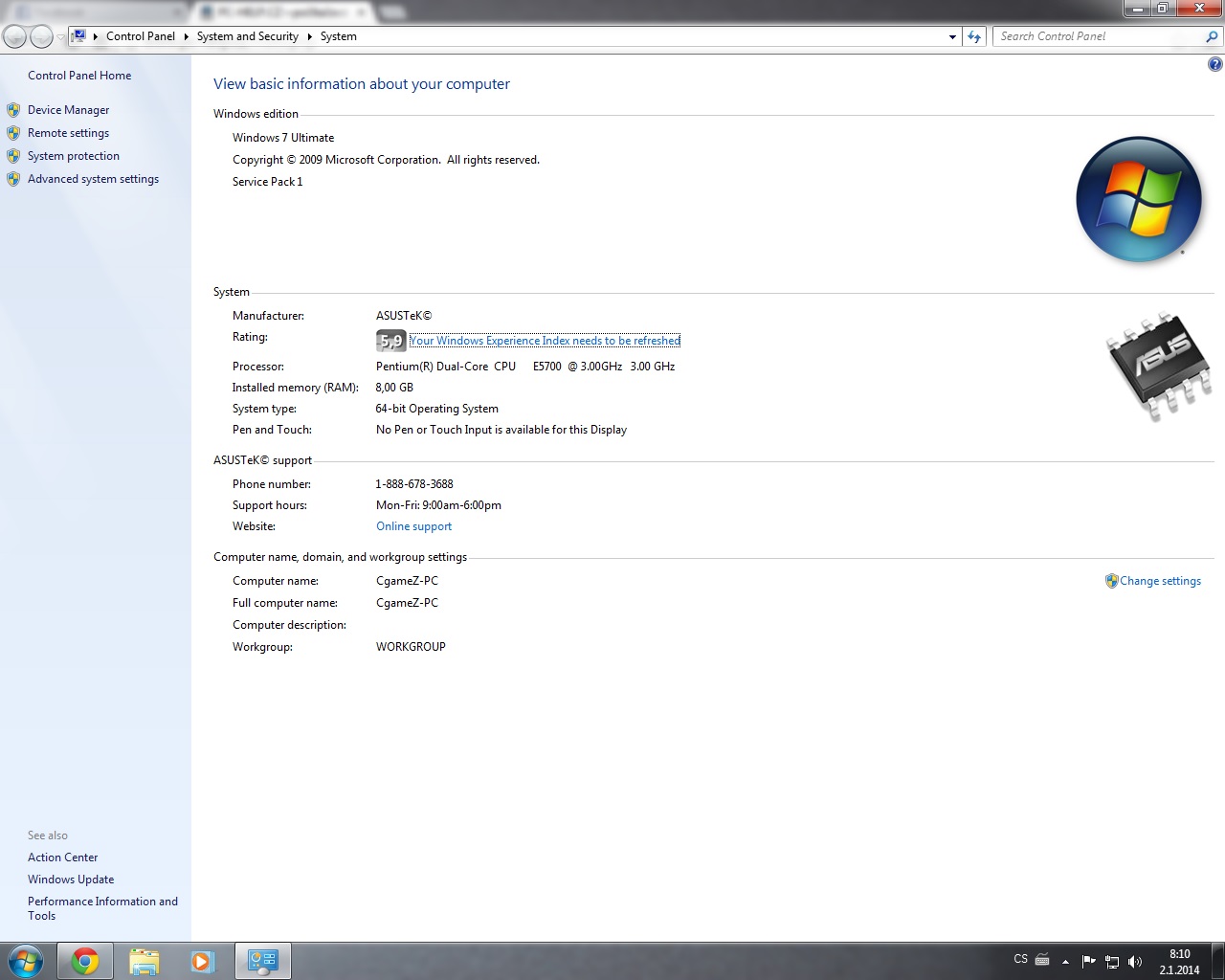
Task: Open Windows Media Player from the taskbar
Action: pos(202,961)
